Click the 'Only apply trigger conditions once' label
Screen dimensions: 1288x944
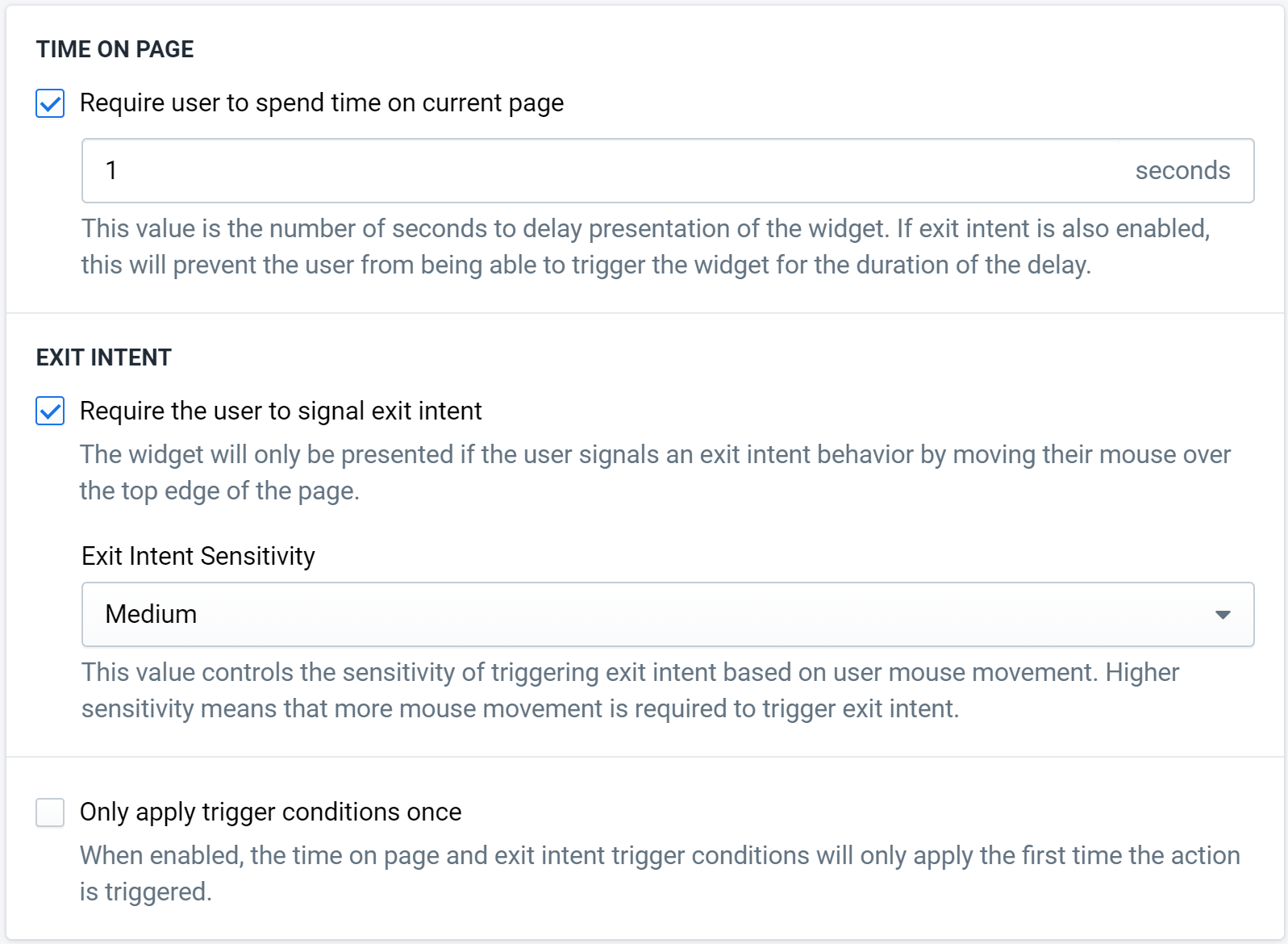(271, 812)
